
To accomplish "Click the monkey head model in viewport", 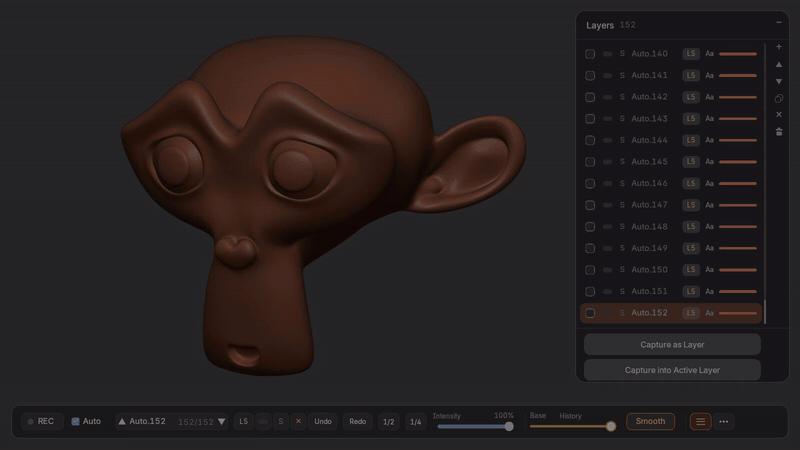I will [323, 206].
